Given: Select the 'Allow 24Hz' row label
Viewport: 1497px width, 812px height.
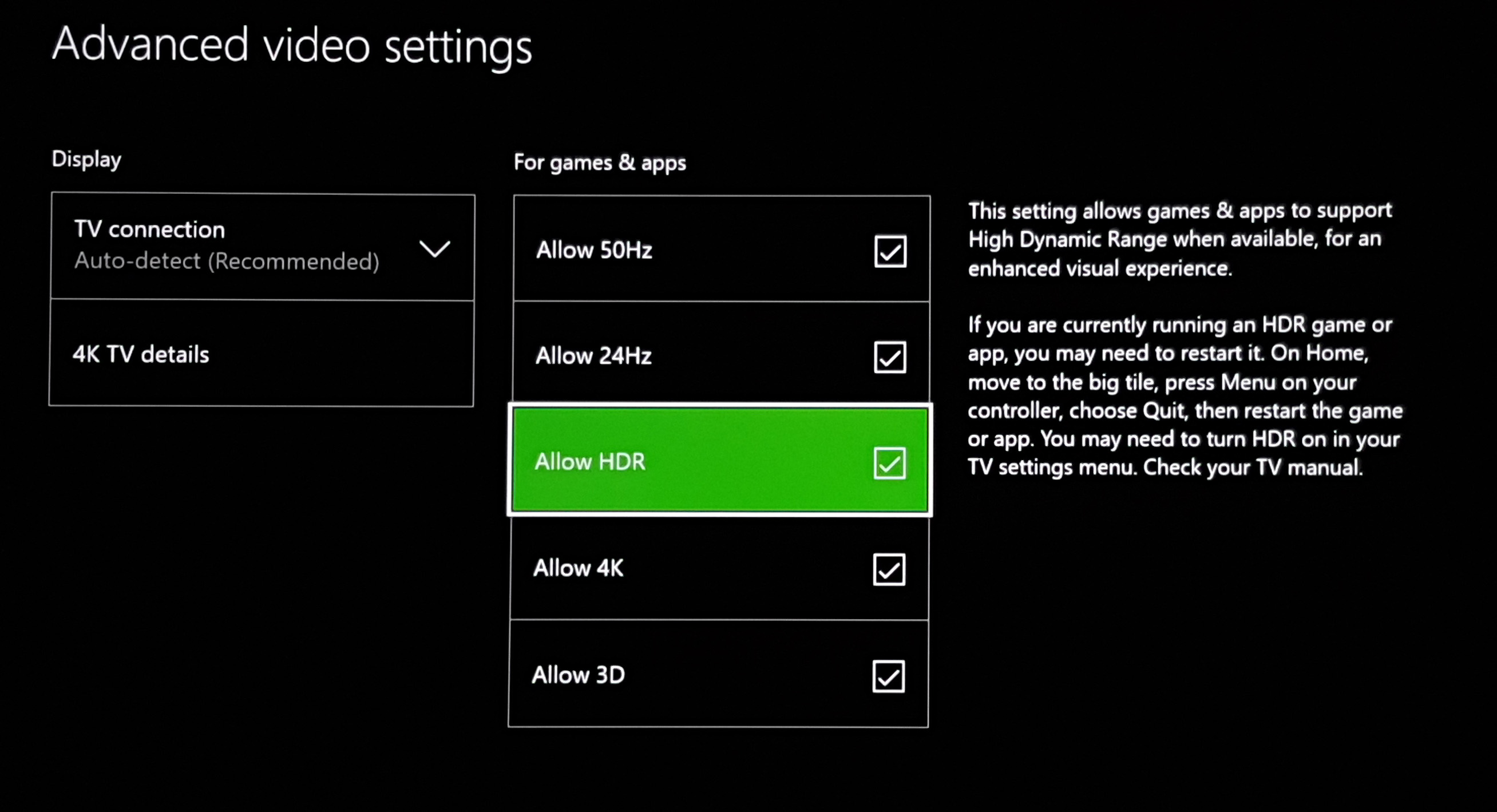Looking at the screenshot, I should 593,356.
